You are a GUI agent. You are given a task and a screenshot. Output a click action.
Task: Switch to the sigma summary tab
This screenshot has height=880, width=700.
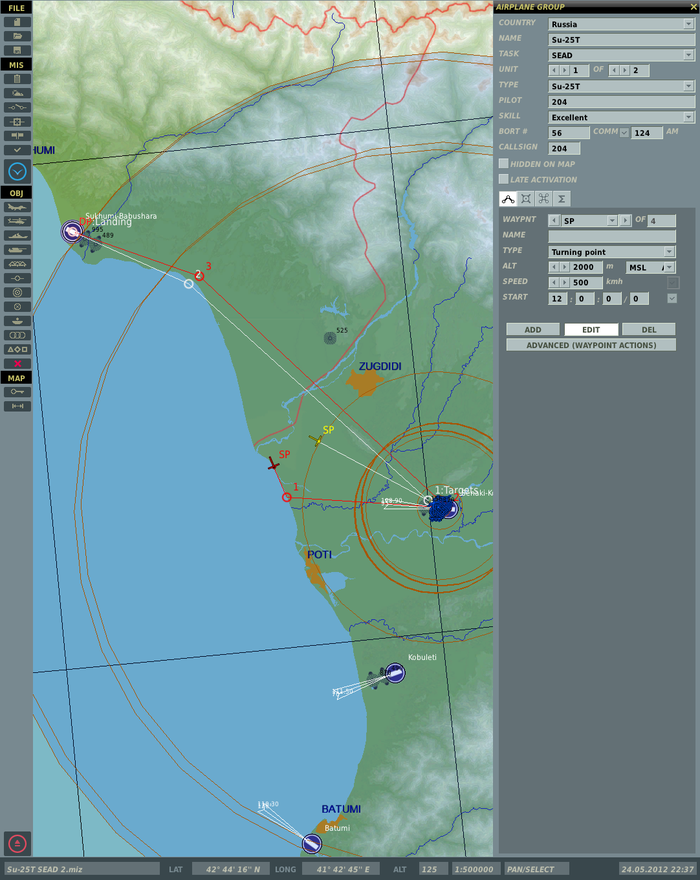[561, 198]
